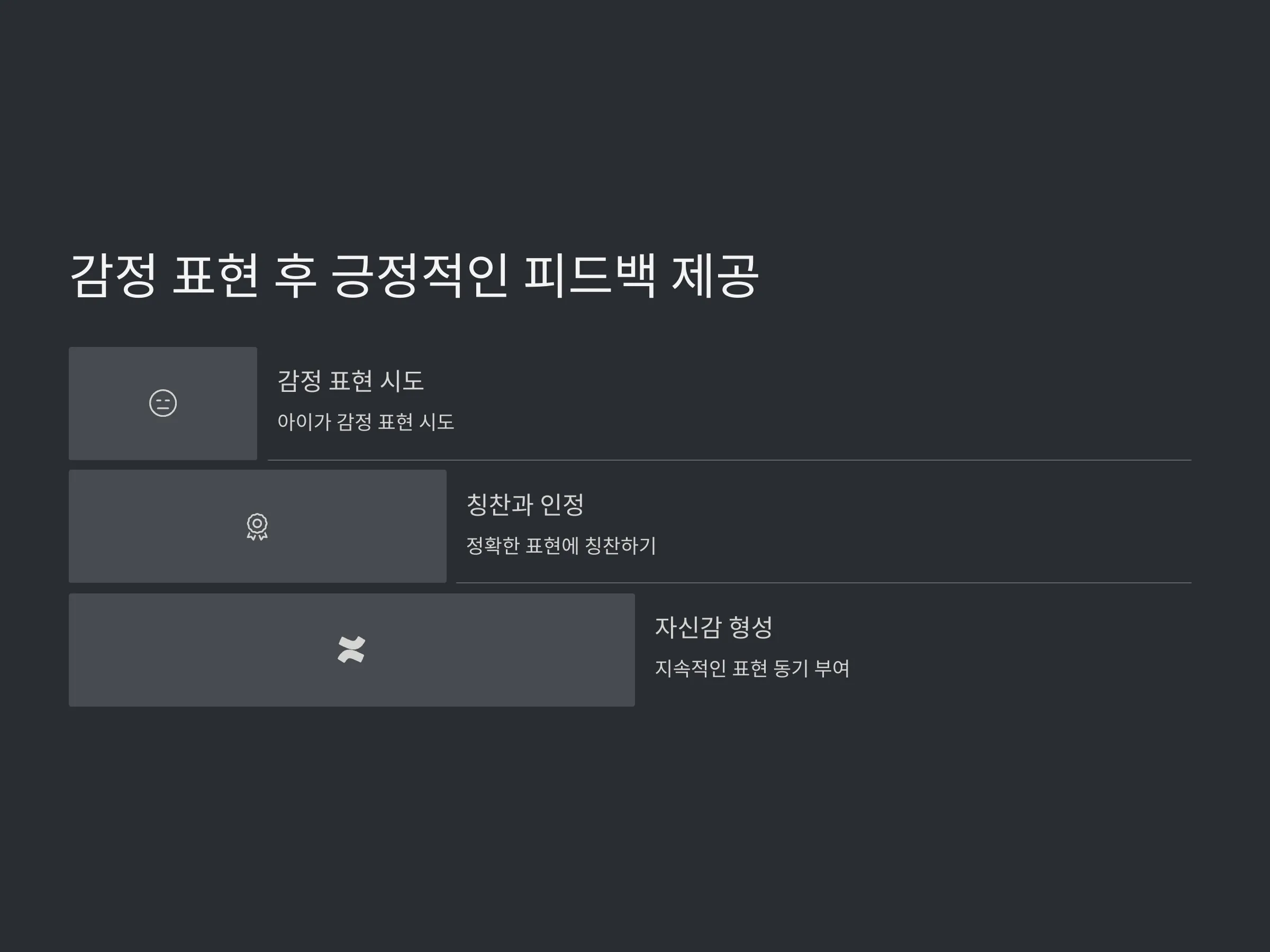This screenshot has width=1270, height=952.
Task: Select the 아이가 감정 표현 시도 description text
Action: [x=366, y=422]
